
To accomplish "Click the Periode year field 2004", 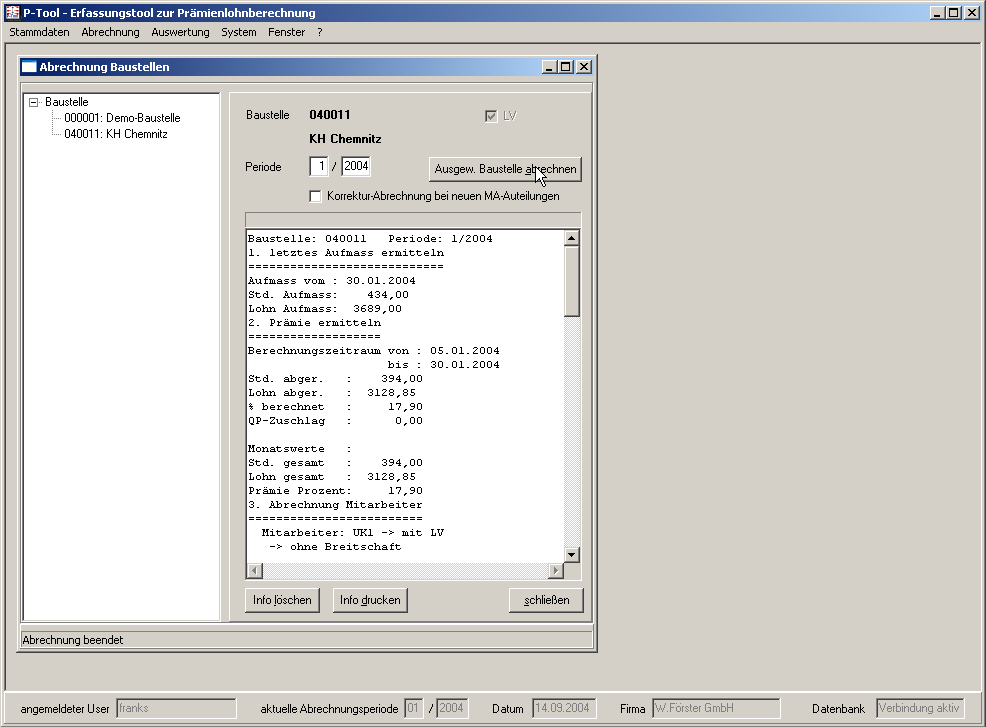I will click(x=356, y=167).
